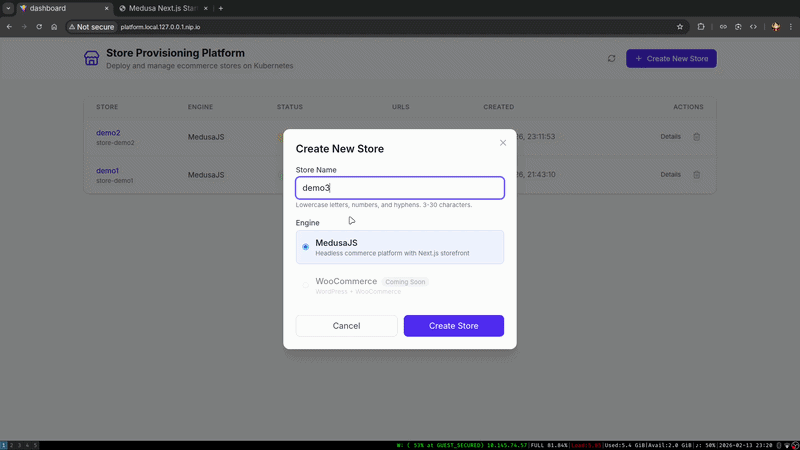Click the Not secure site info badge

[91, 27]
